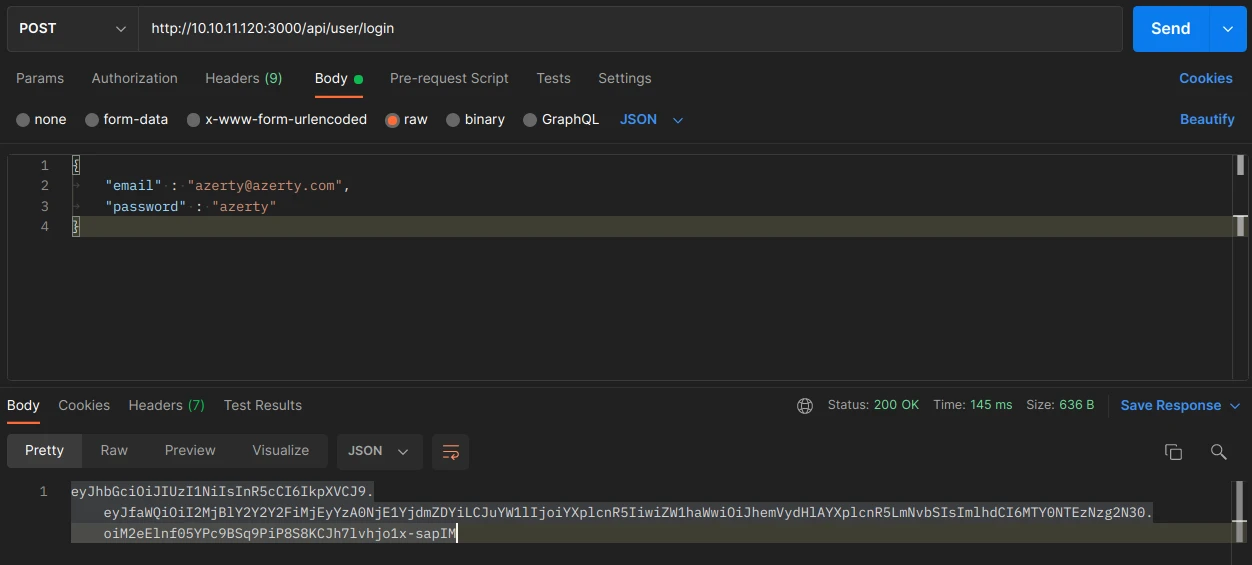Choose x-www-form-urlencoded body type

(193, 120)
